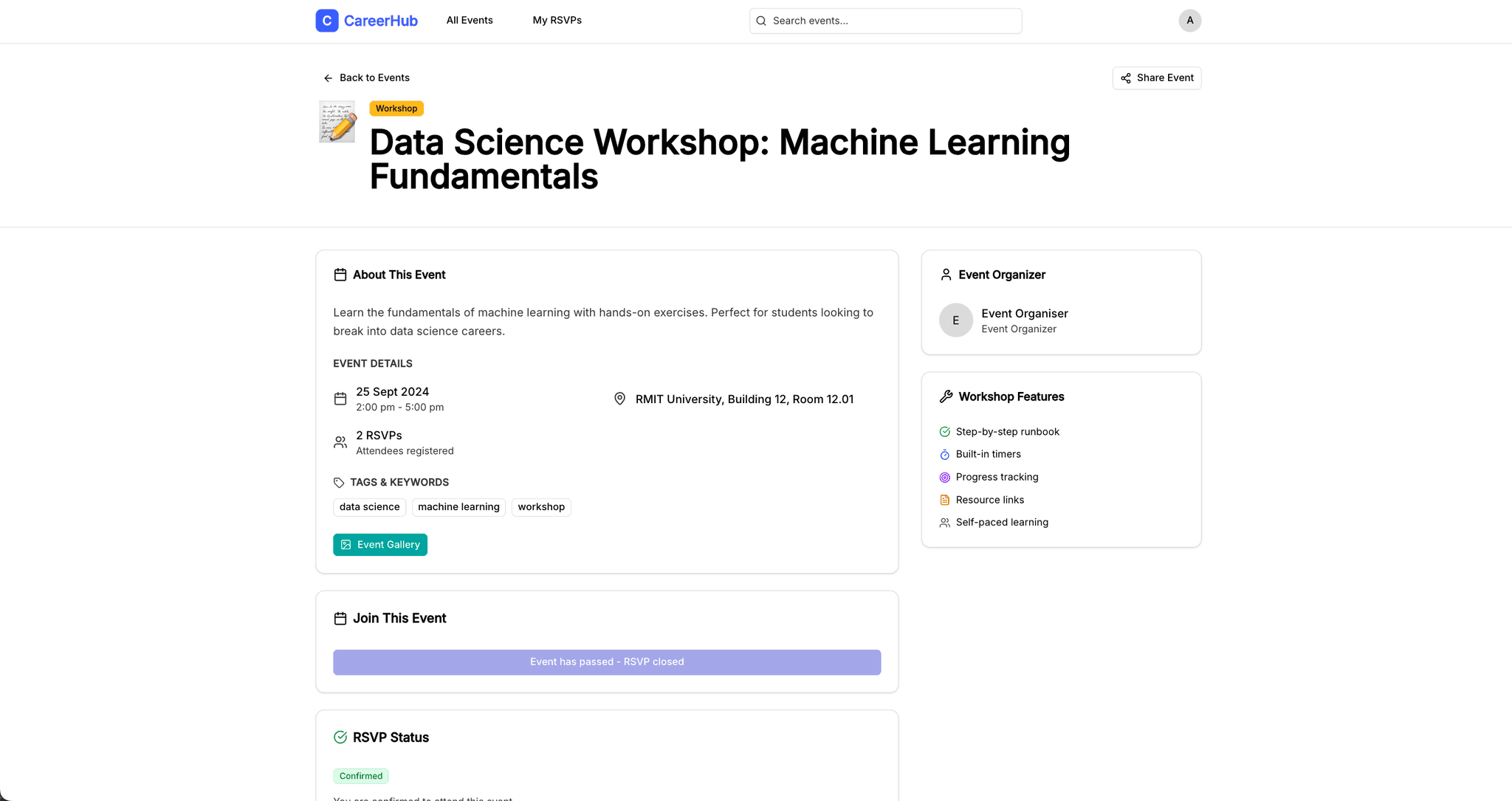Select the data science tag
The width and height of the screenshot is (1512, 801).
coord(369,507)
